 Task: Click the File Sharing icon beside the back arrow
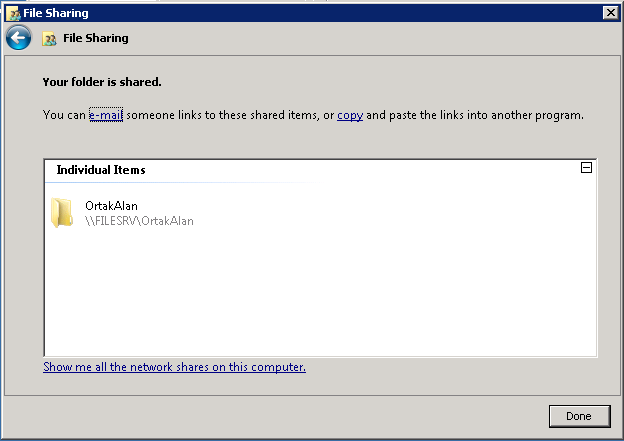49,39
